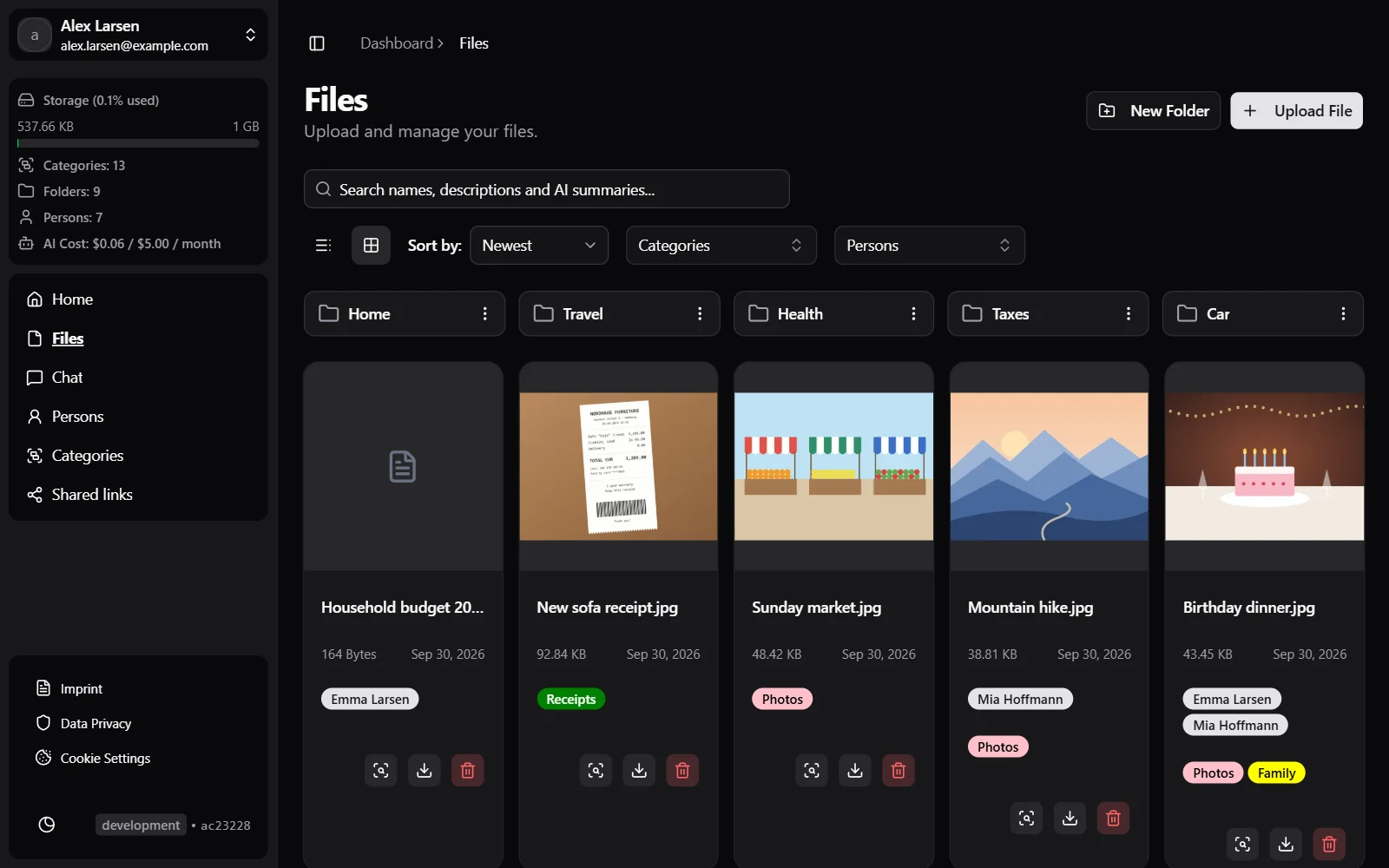Image resolution: width=1389 pixels, height=868 pixels.
Task: Focus the file search field
Action: point(547,189)
